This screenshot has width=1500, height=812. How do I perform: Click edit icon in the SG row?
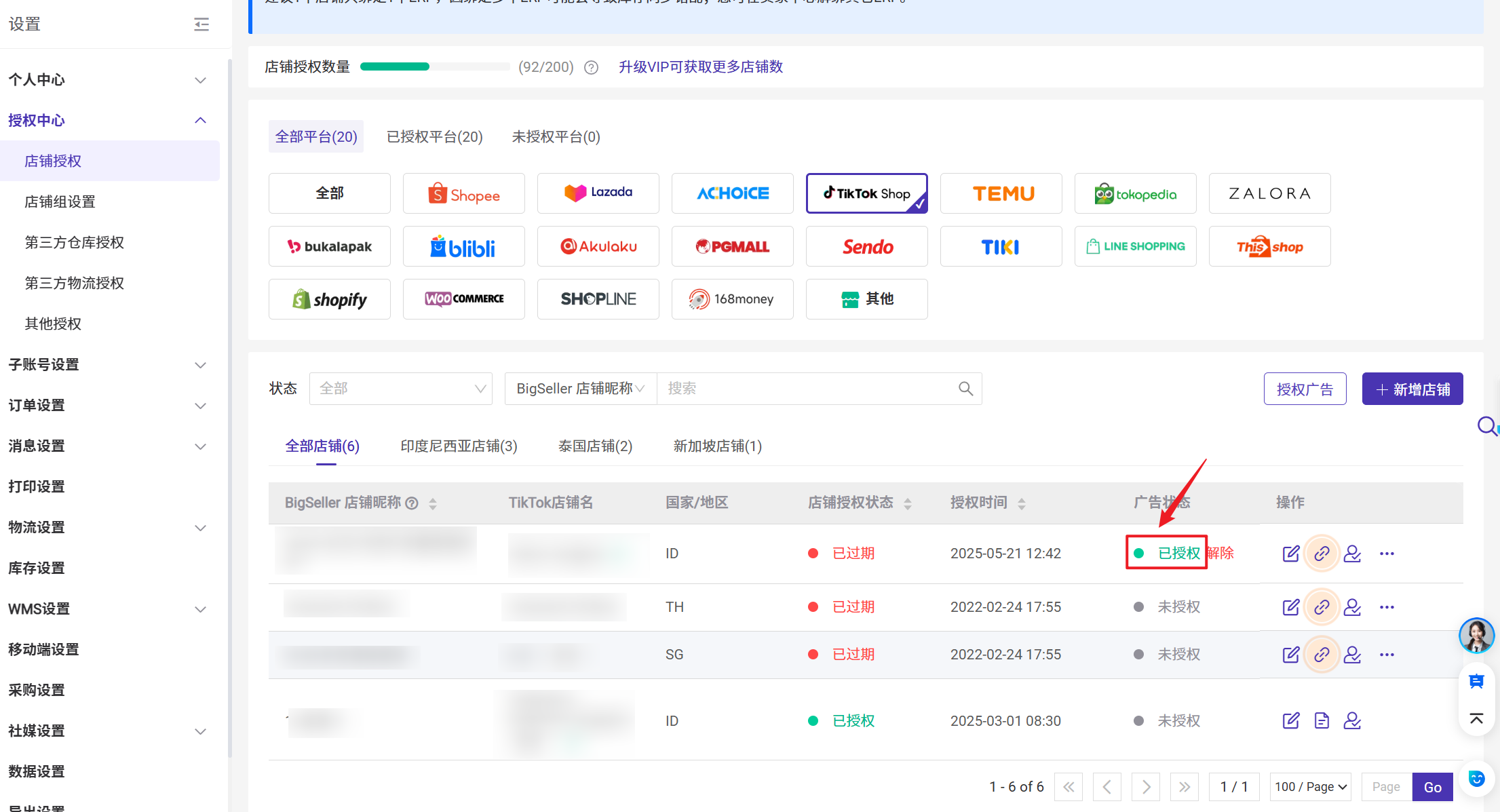point(1291,655)
